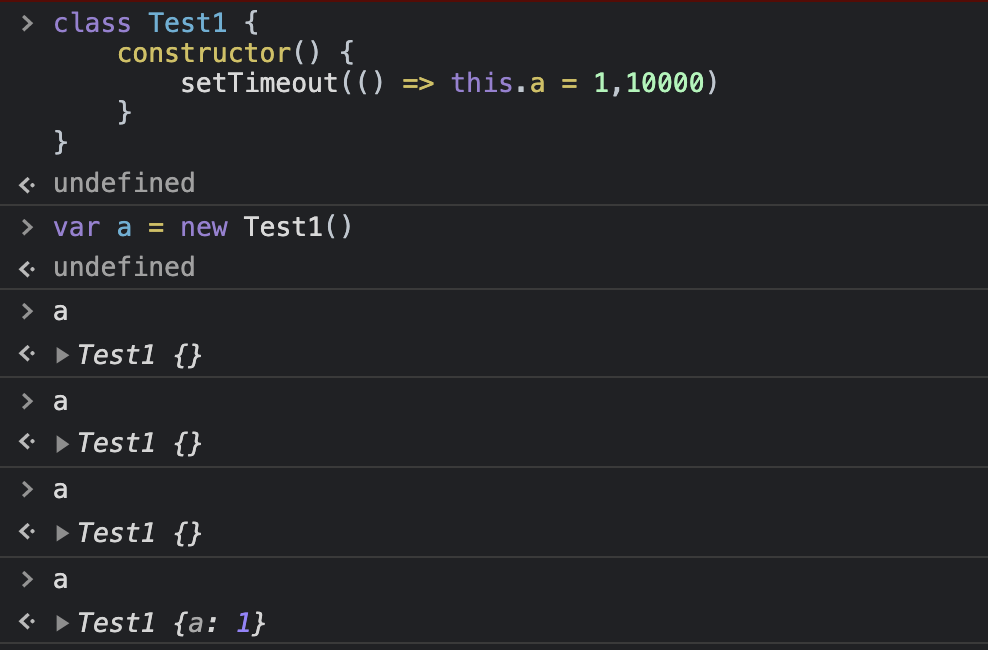
Task: Click the output arrow beside undefined below class definition
Action: click(27, 185)
